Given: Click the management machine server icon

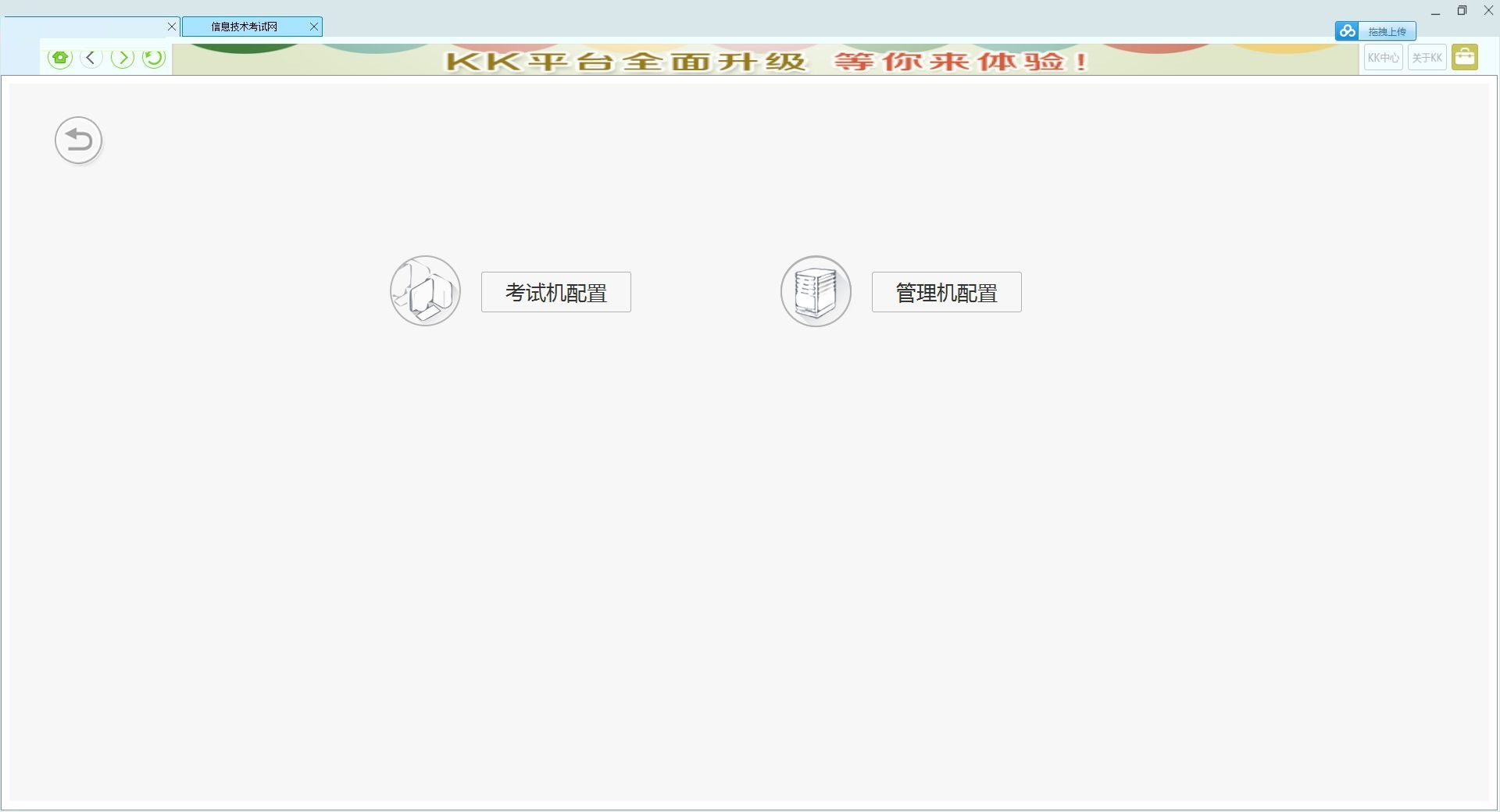Looking at the screenshot, I should click(x=816, y=291).
